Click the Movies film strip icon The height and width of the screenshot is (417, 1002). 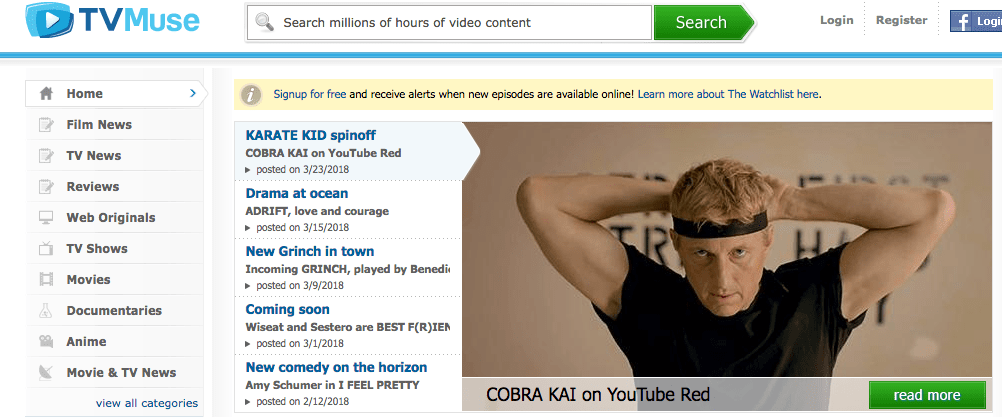coord(46,280)
